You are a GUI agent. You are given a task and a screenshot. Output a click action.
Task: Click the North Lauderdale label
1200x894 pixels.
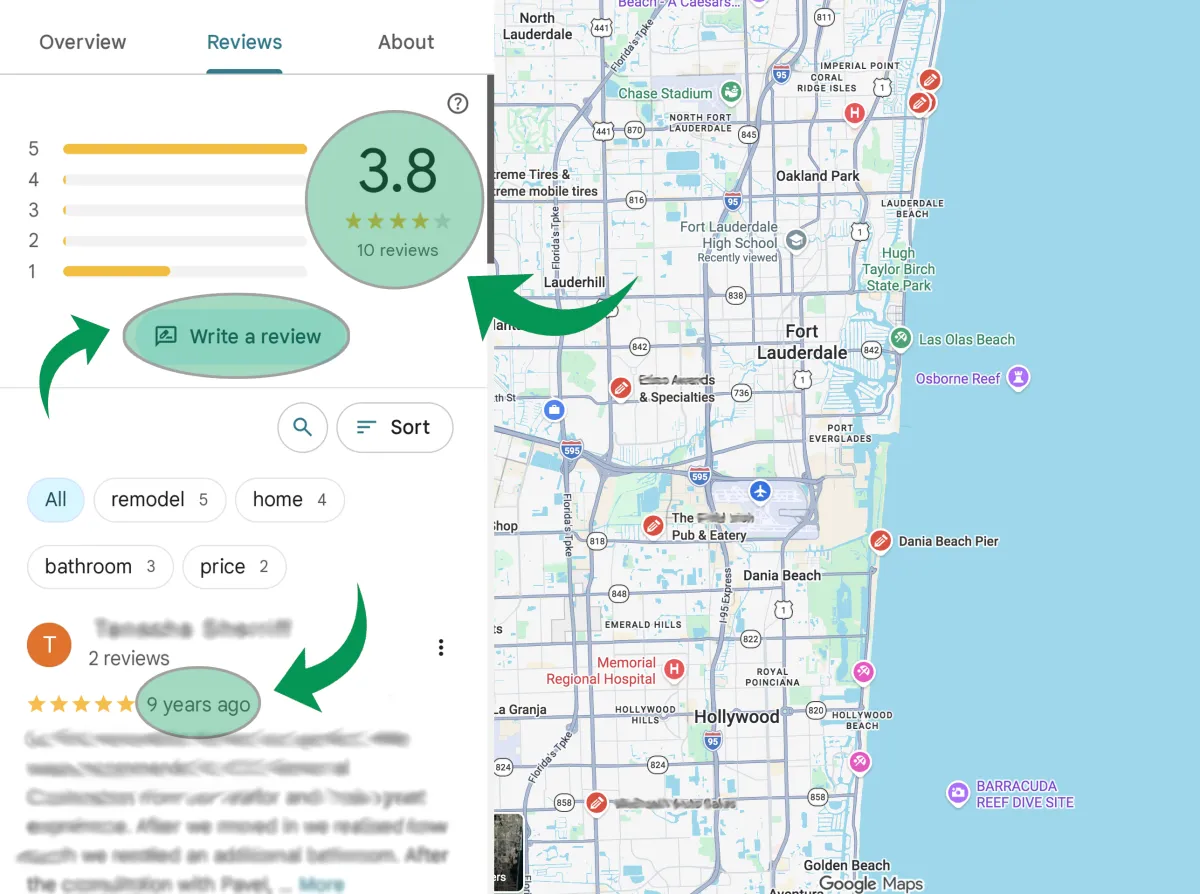coord(538,26)
